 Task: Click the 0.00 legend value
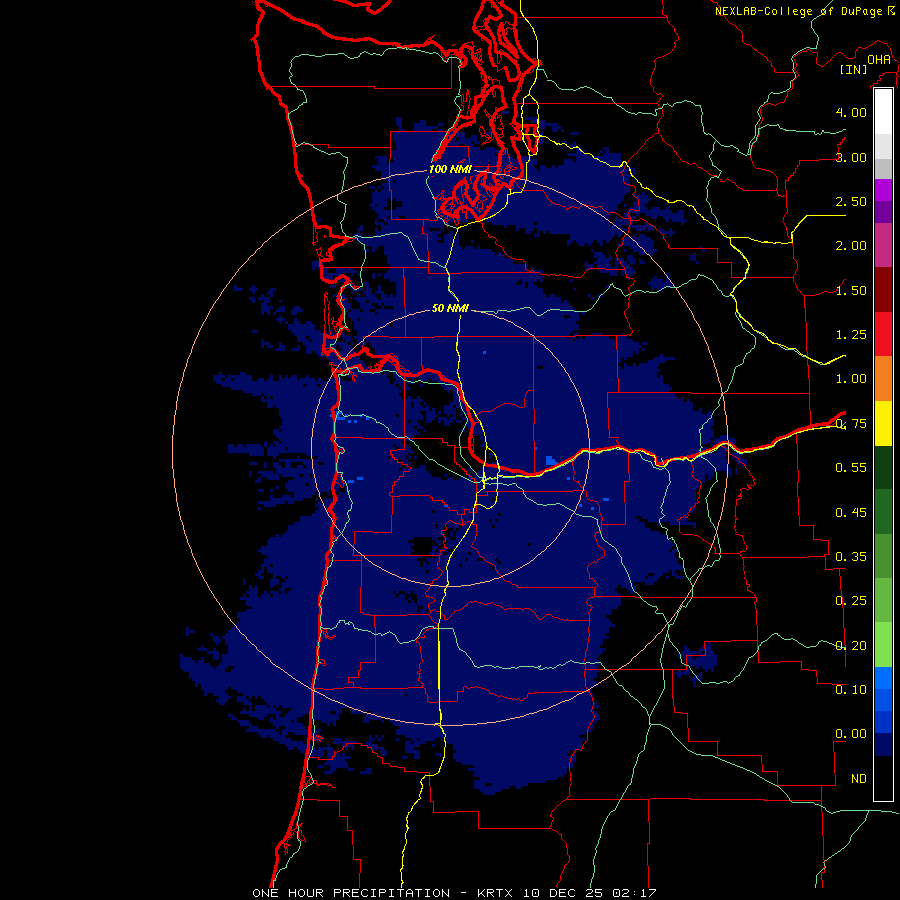[851, 734]
